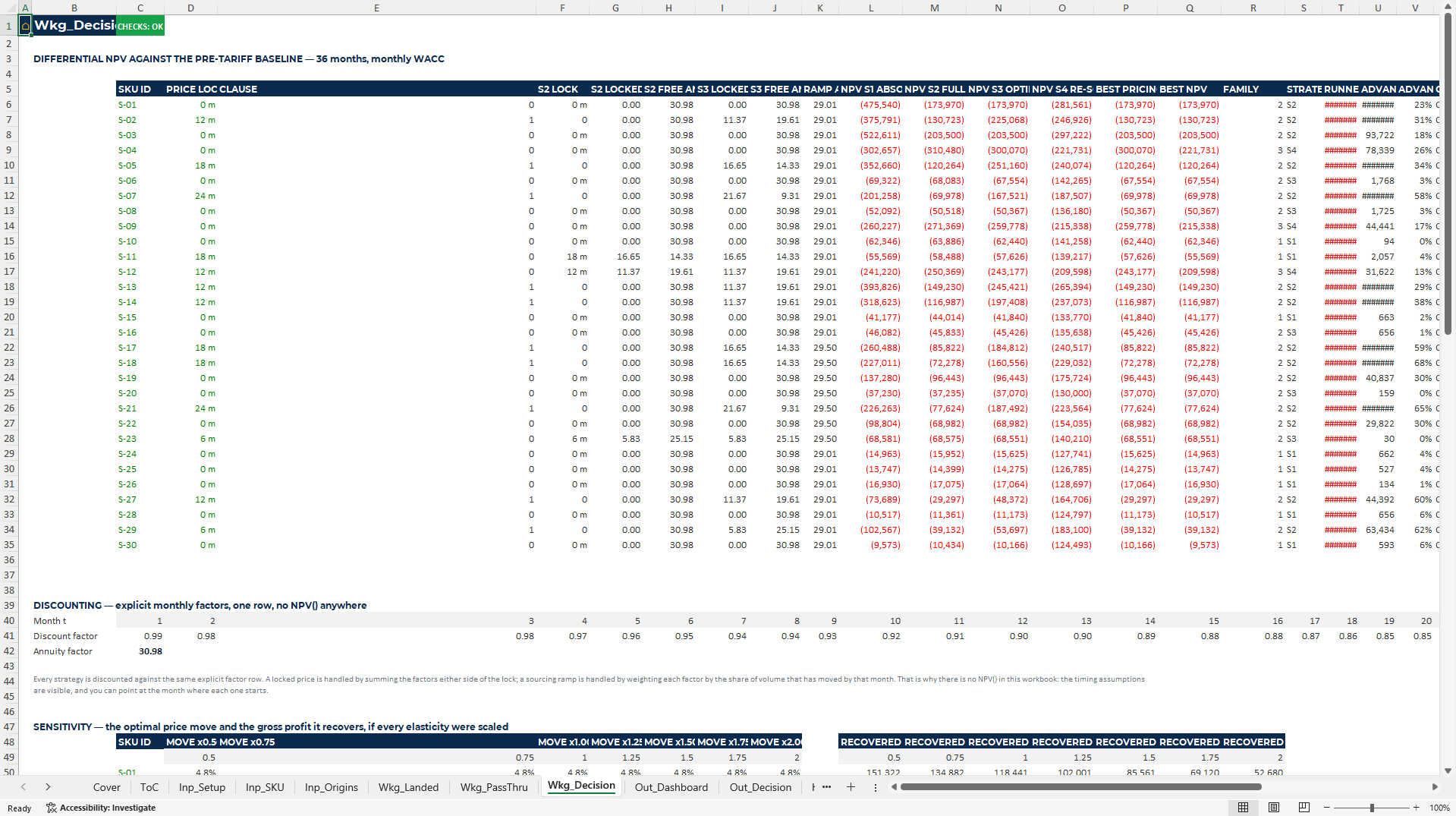Click the vertical scroll up arrow
Viewport: 1456px width, 816px height.
[1448, 8]
